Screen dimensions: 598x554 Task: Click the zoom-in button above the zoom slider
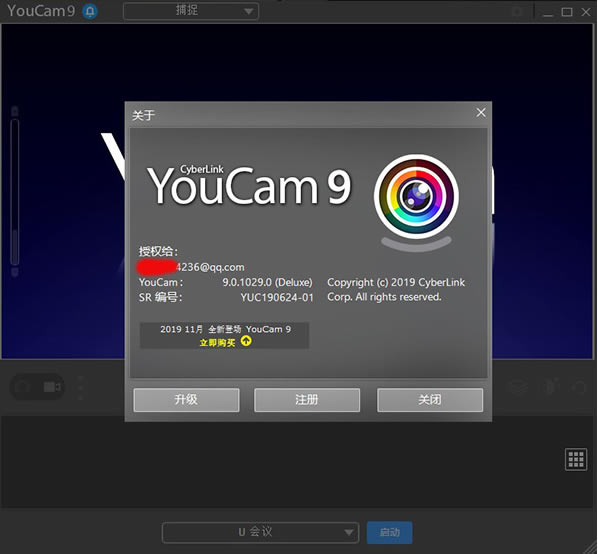pyautogui.click(x=15, y=111)
